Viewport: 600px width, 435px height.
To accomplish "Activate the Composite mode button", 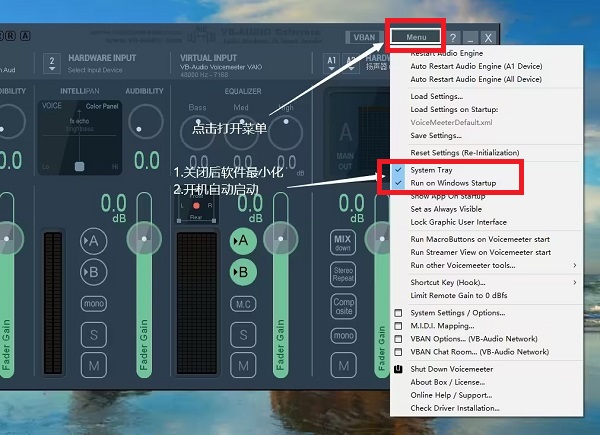I will [343, 304].
